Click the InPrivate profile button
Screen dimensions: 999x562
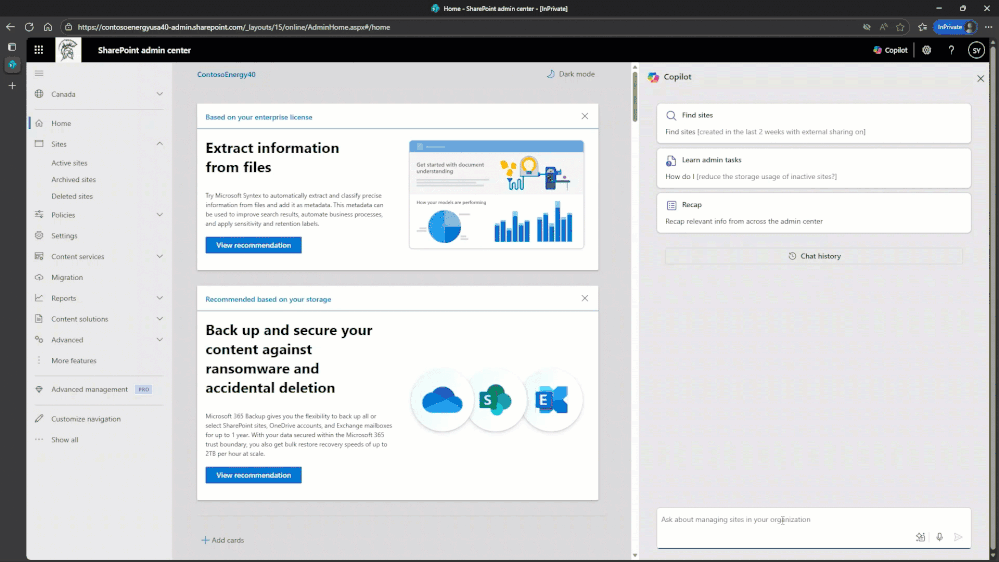point(956,27)
